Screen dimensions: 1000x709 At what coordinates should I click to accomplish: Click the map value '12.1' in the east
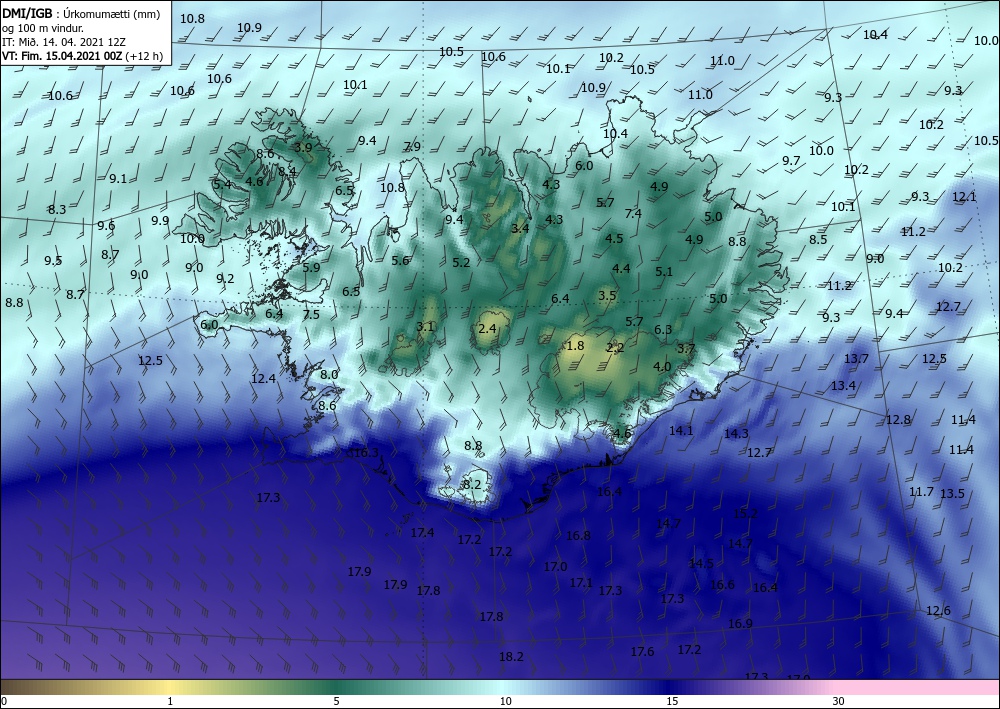pyautogui.click(x=964, y=197)
